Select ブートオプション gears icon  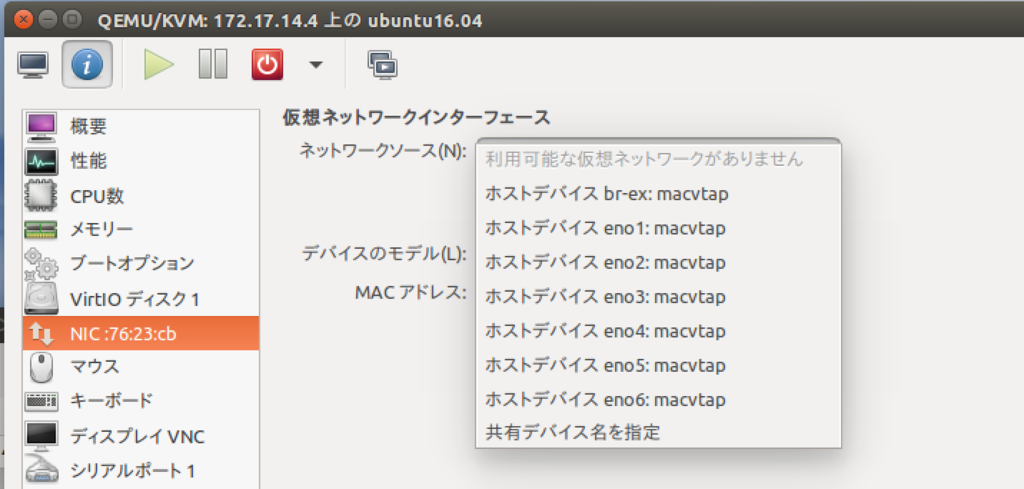42,264
